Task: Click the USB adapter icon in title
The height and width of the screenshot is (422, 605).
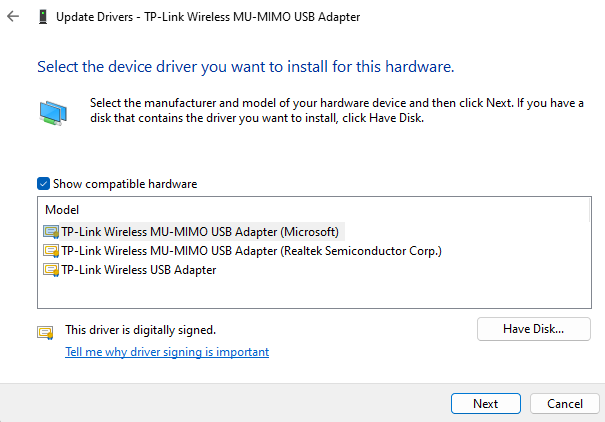Action: pyautogui.click(x=43, y=17)
